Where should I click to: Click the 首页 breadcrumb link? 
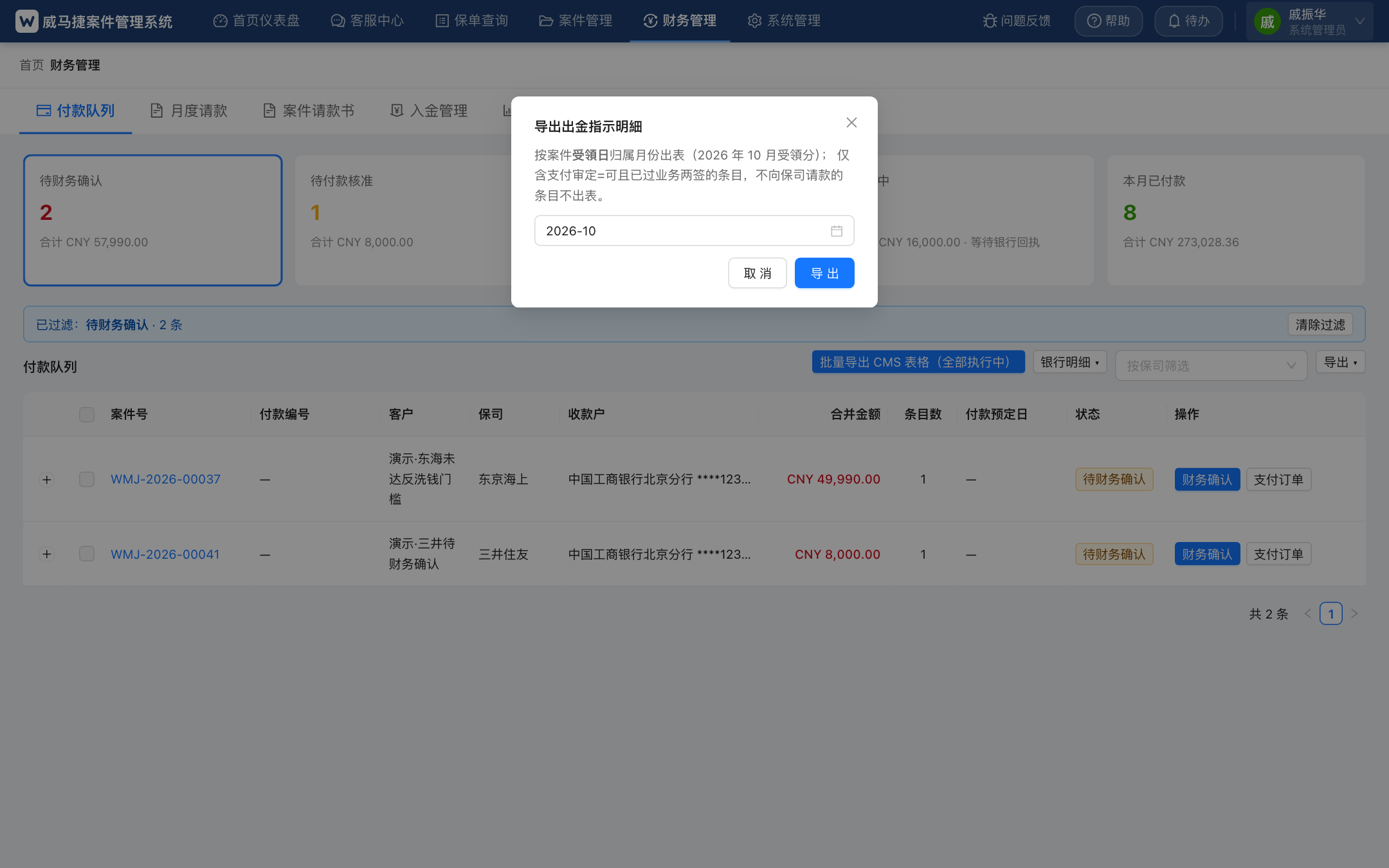(x=32, y=65)
